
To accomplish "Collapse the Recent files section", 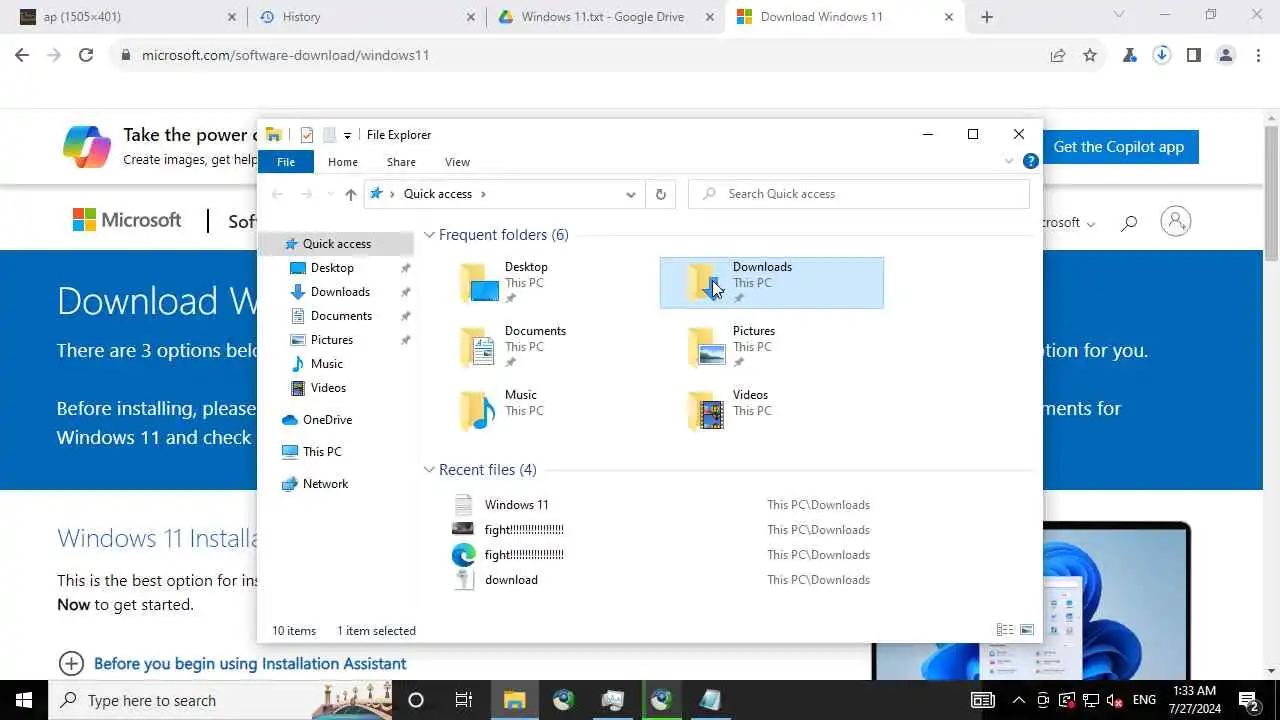I will click(429, 470).
